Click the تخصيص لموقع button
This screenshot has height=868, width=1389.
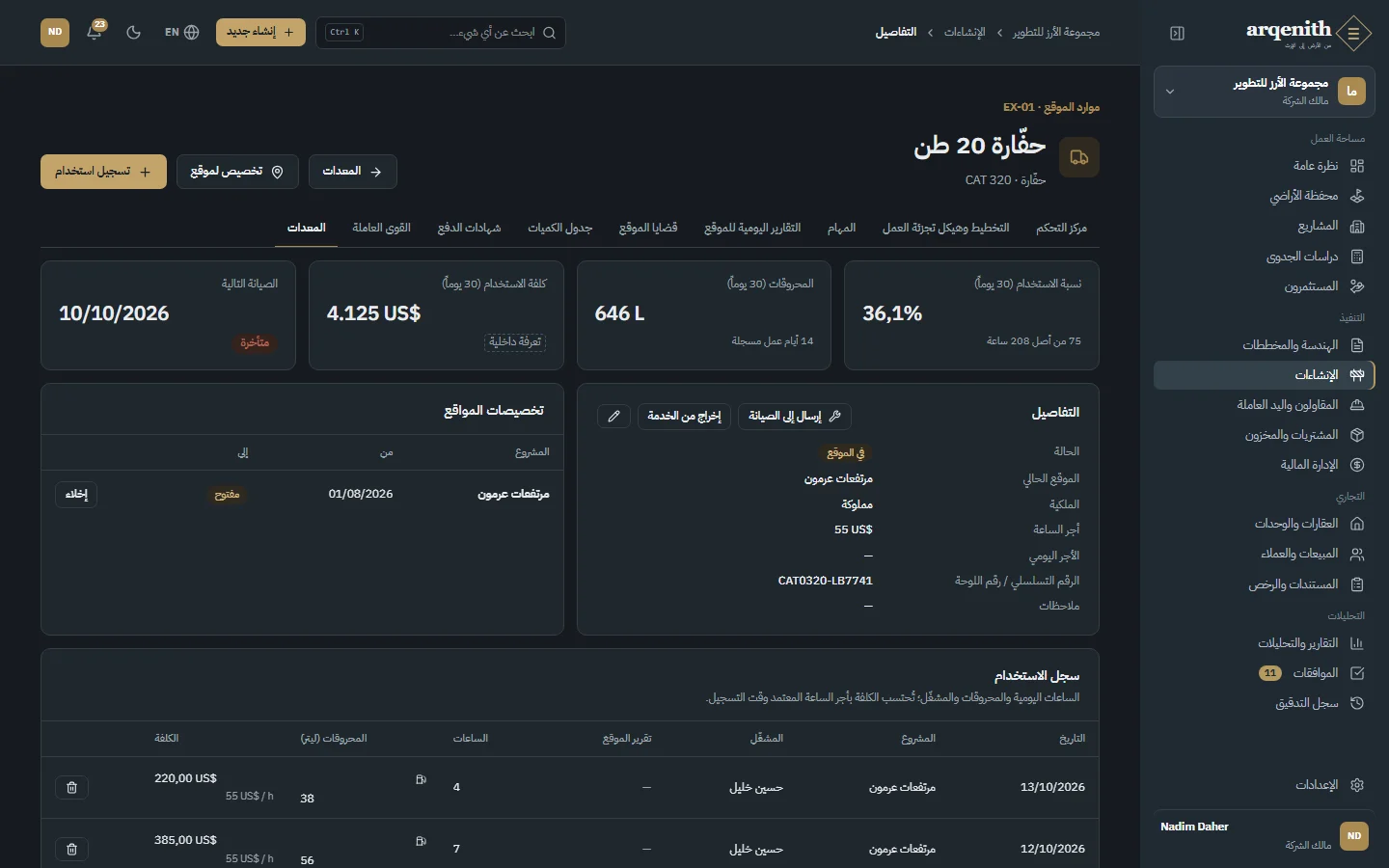(x=237, y=172)
